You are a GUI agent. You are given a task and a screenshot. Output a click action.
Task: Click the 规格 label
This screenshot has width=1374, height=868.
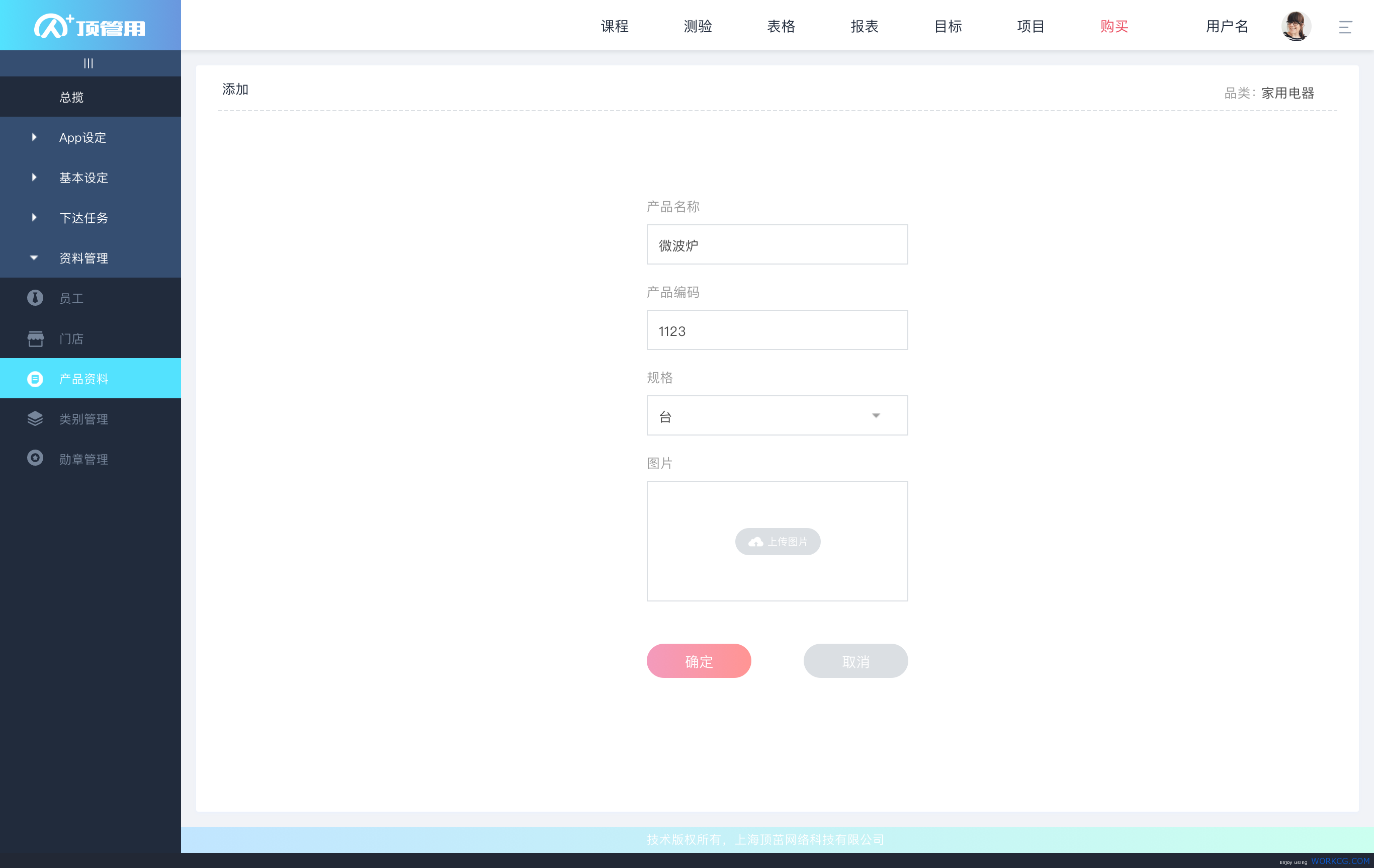(660, 378)
